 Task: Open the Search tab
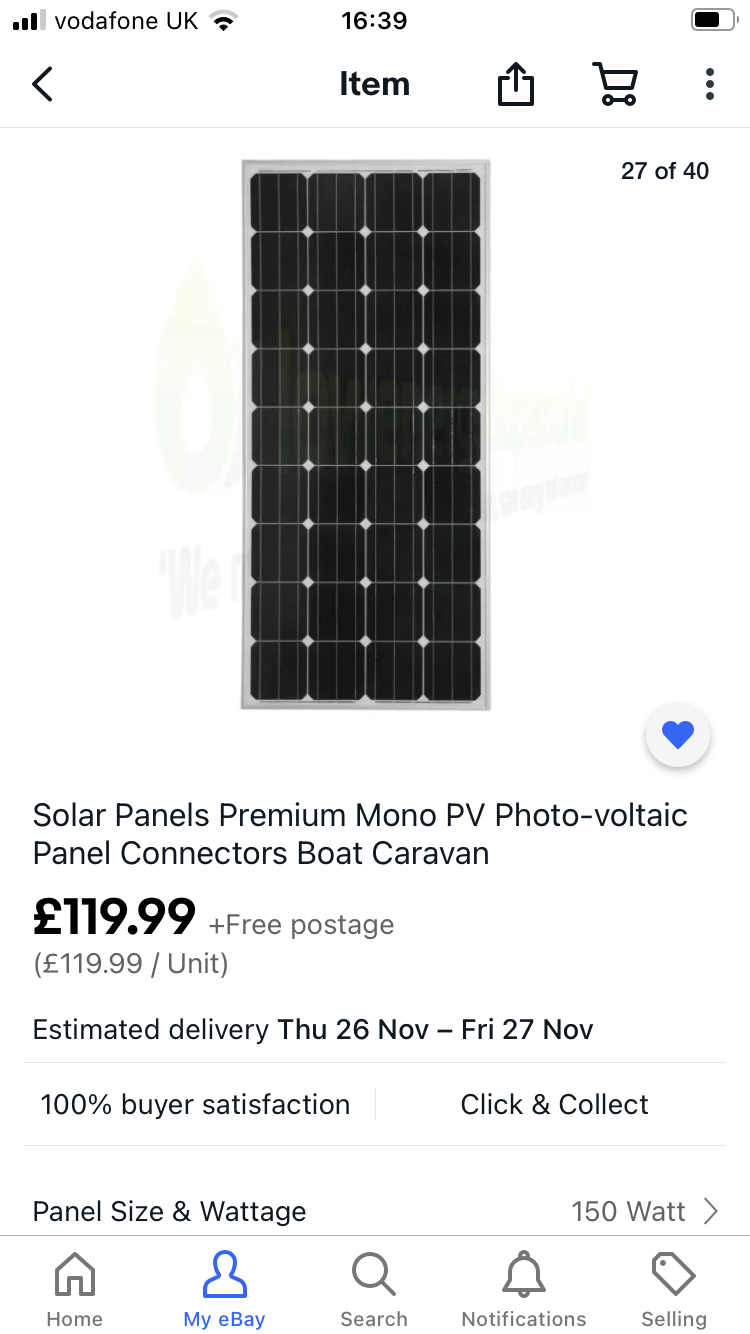click(x=374, y=1289)
